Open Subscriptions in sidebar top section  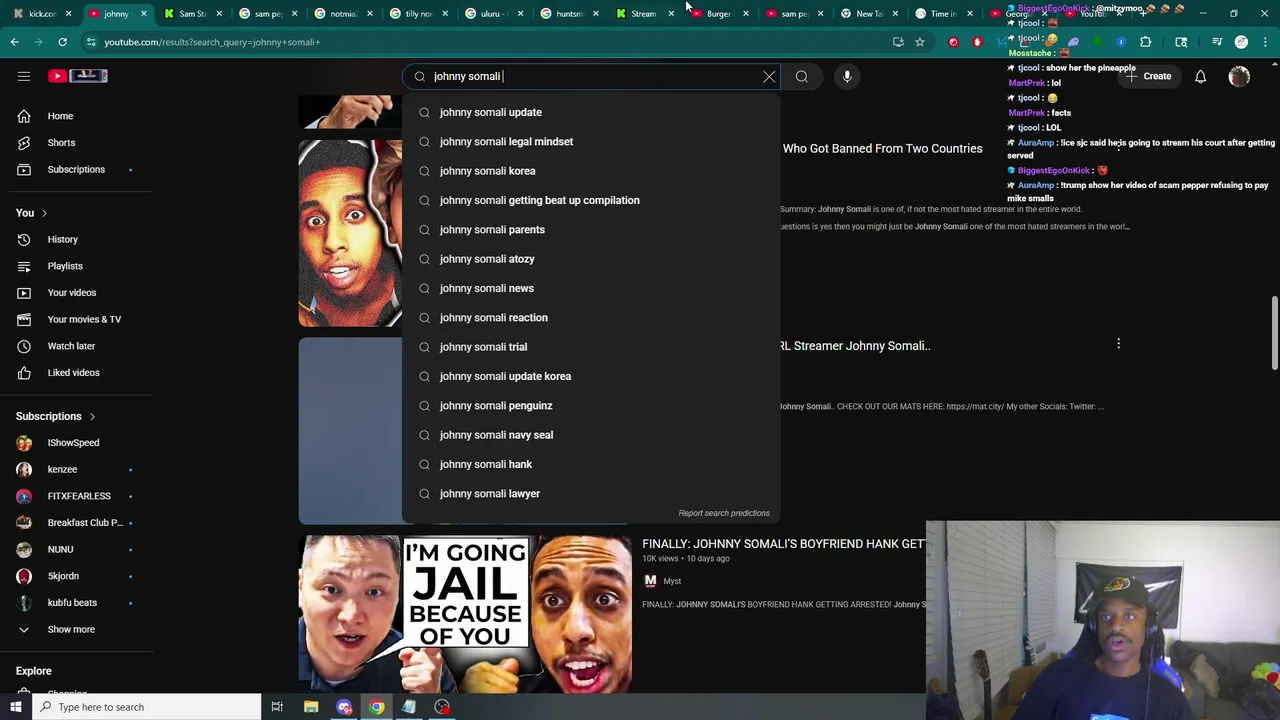pyautogui.click(x=76, y=169)
